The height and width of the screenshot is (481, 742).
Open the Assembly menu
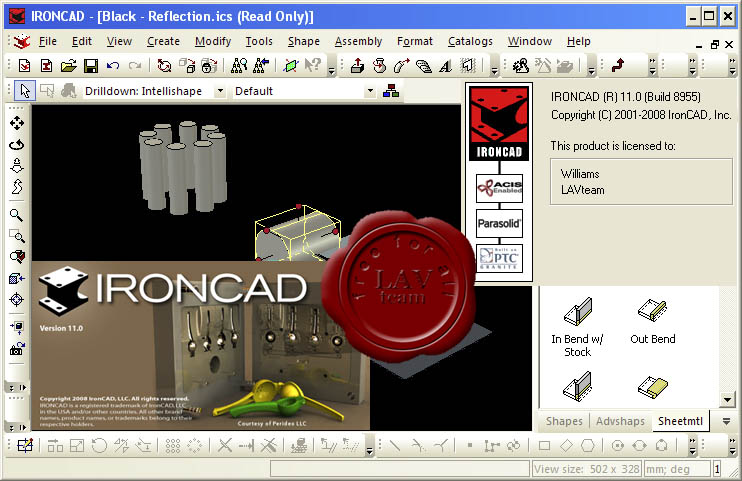tap(358, 42)
